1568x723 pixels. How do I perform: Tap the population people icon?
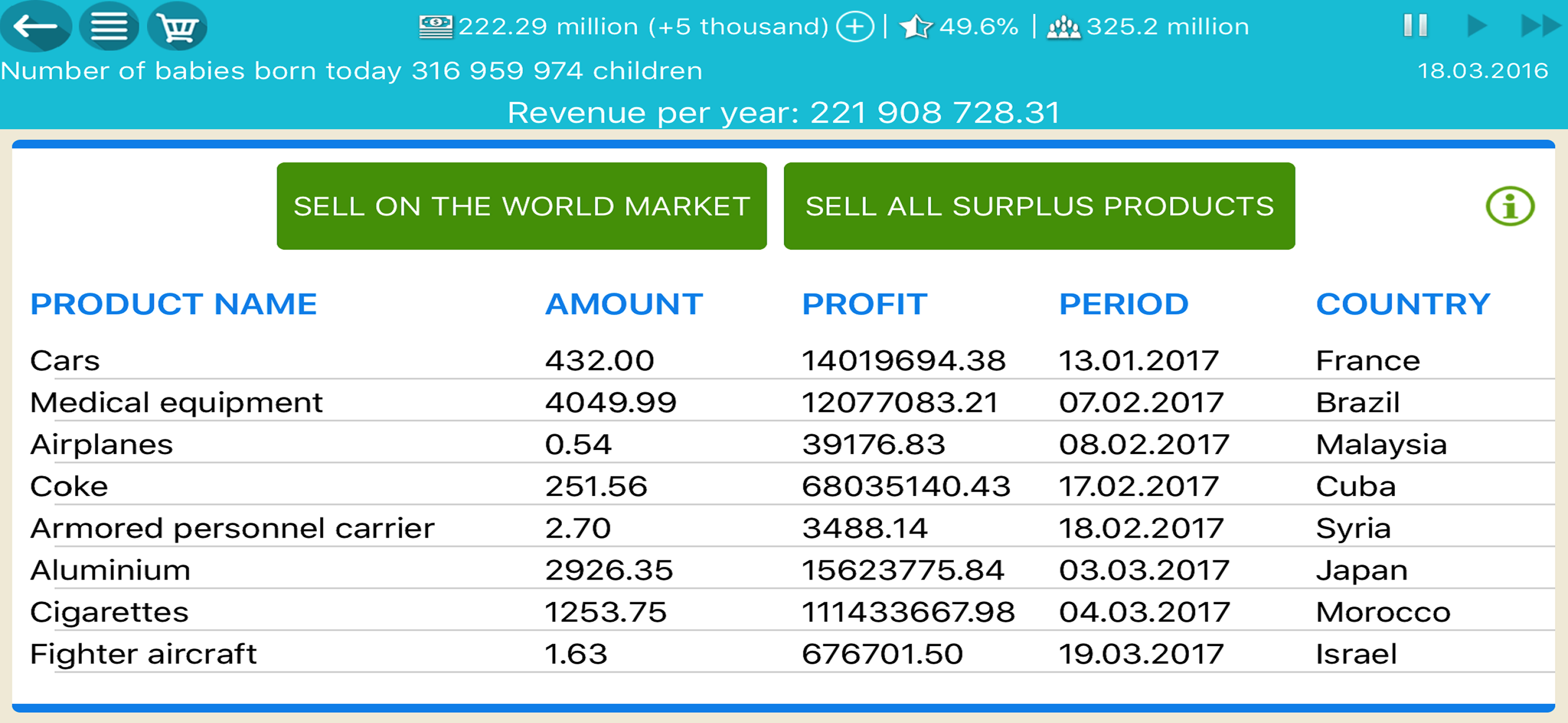click(x=1063, y=27)
